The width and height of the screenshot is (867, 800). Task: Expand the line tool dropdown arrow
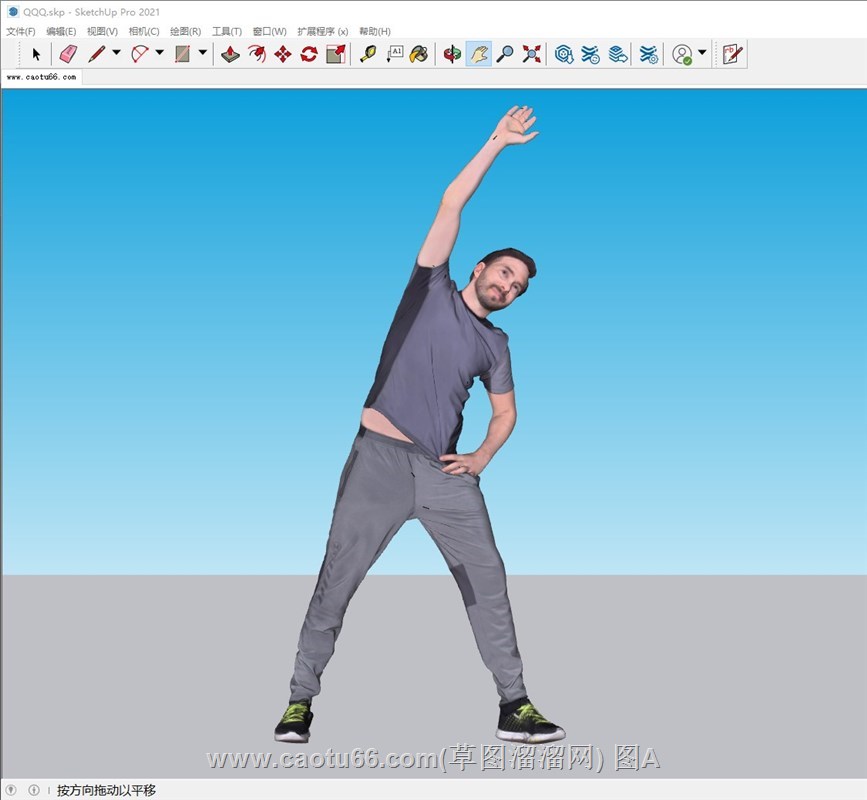pyautogui.click(x=116, y=53)
